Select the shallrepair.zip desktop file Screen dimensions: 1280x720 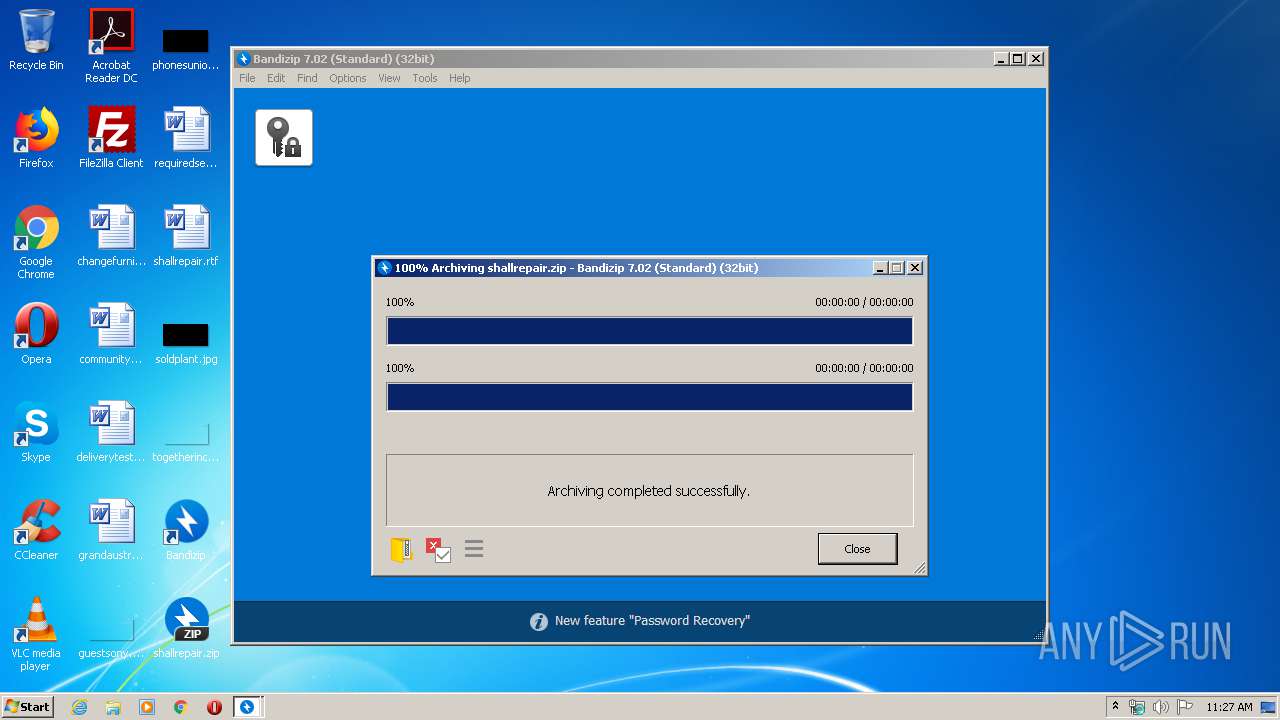[186, 628]
